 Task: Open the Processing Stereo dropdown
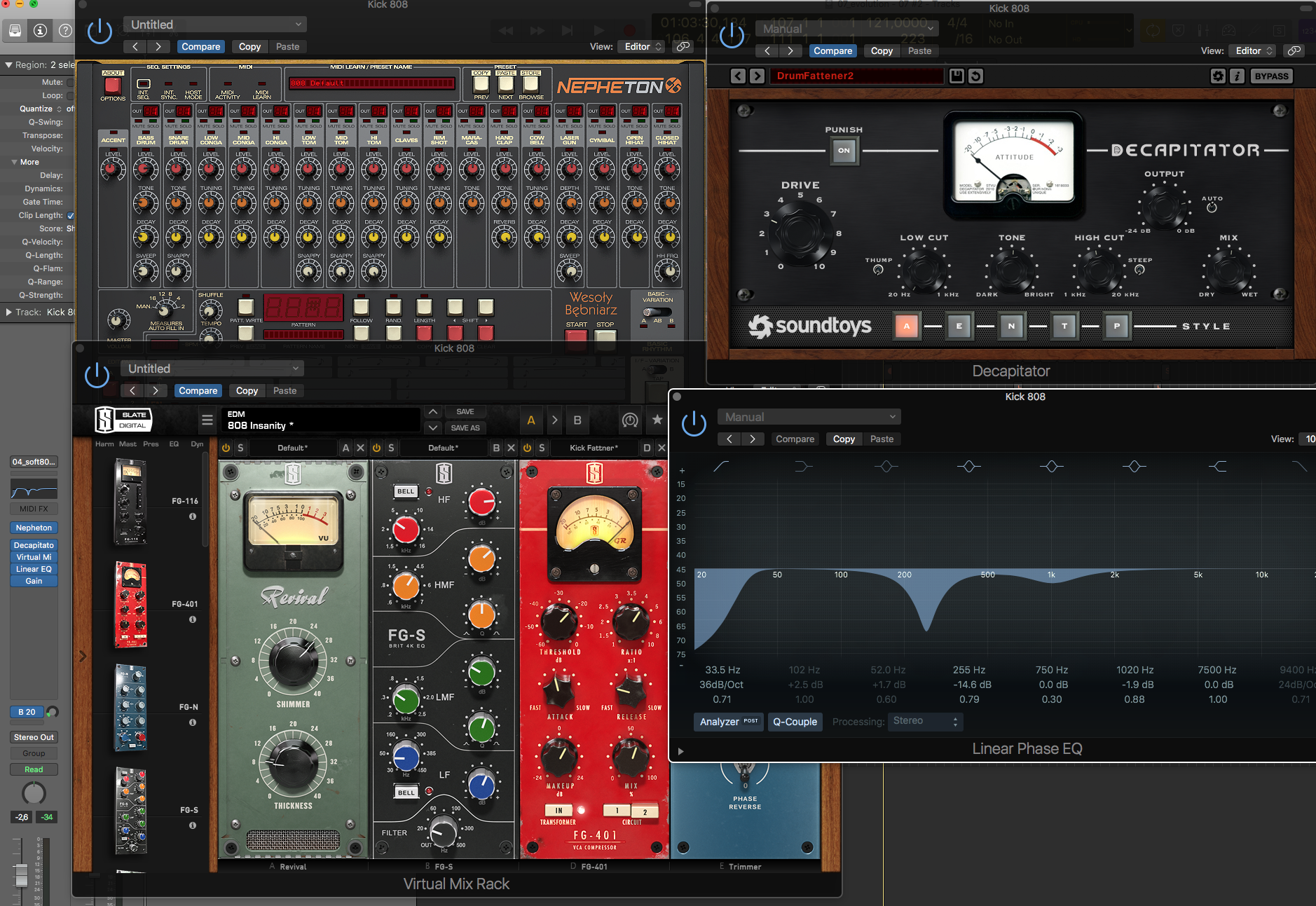925,721
